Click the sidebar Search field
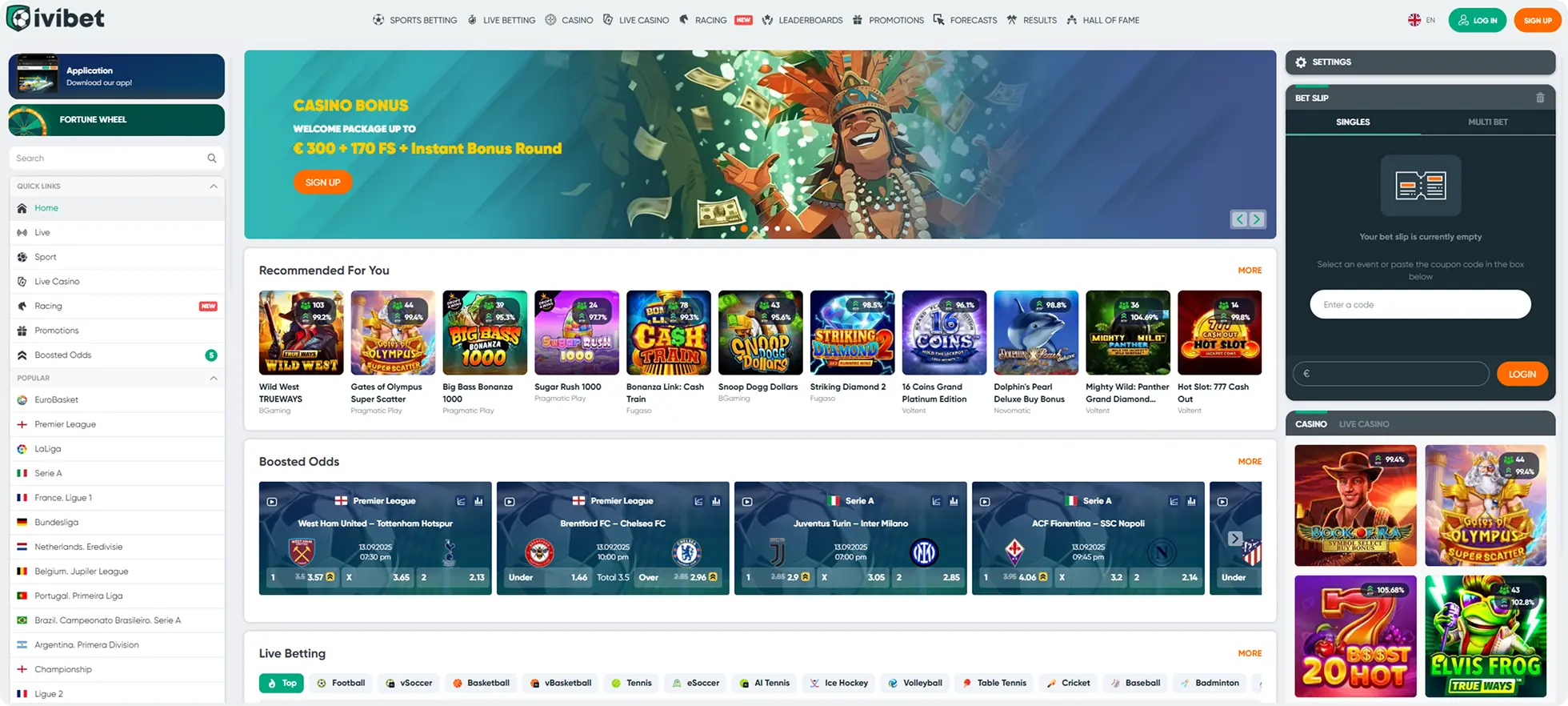The height and width of the screenshot is (706, 1568). coord(117,158)
